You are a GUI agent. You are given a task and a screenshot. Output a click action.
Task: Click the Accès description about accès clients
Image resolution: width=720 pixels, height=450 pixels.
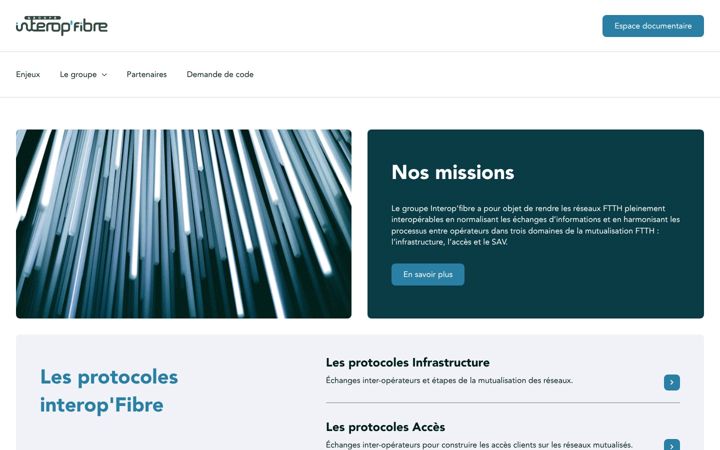[479, 444]
